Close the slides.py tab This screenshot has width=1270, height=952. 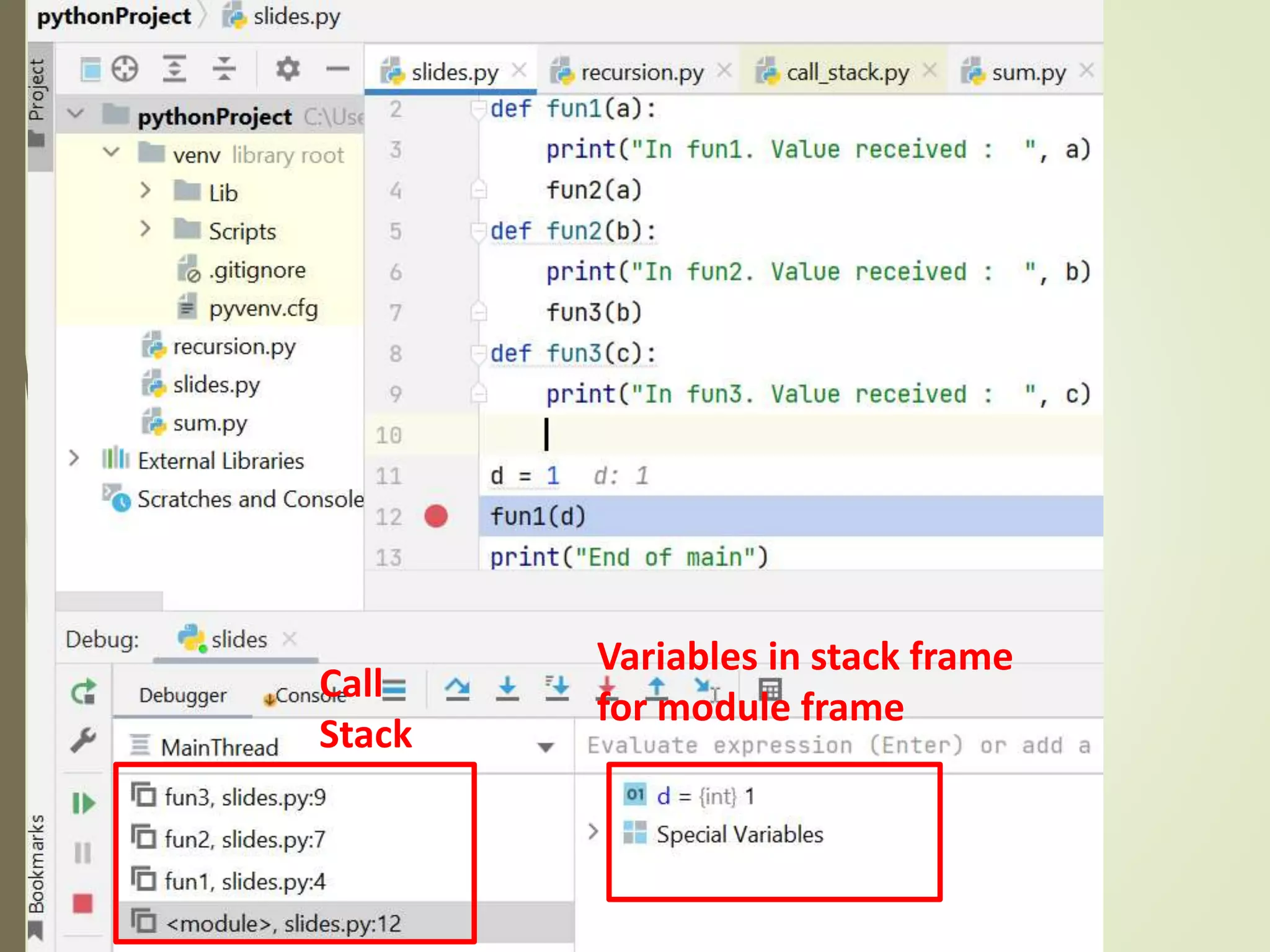pyautogui.click(x=519, y=70)
